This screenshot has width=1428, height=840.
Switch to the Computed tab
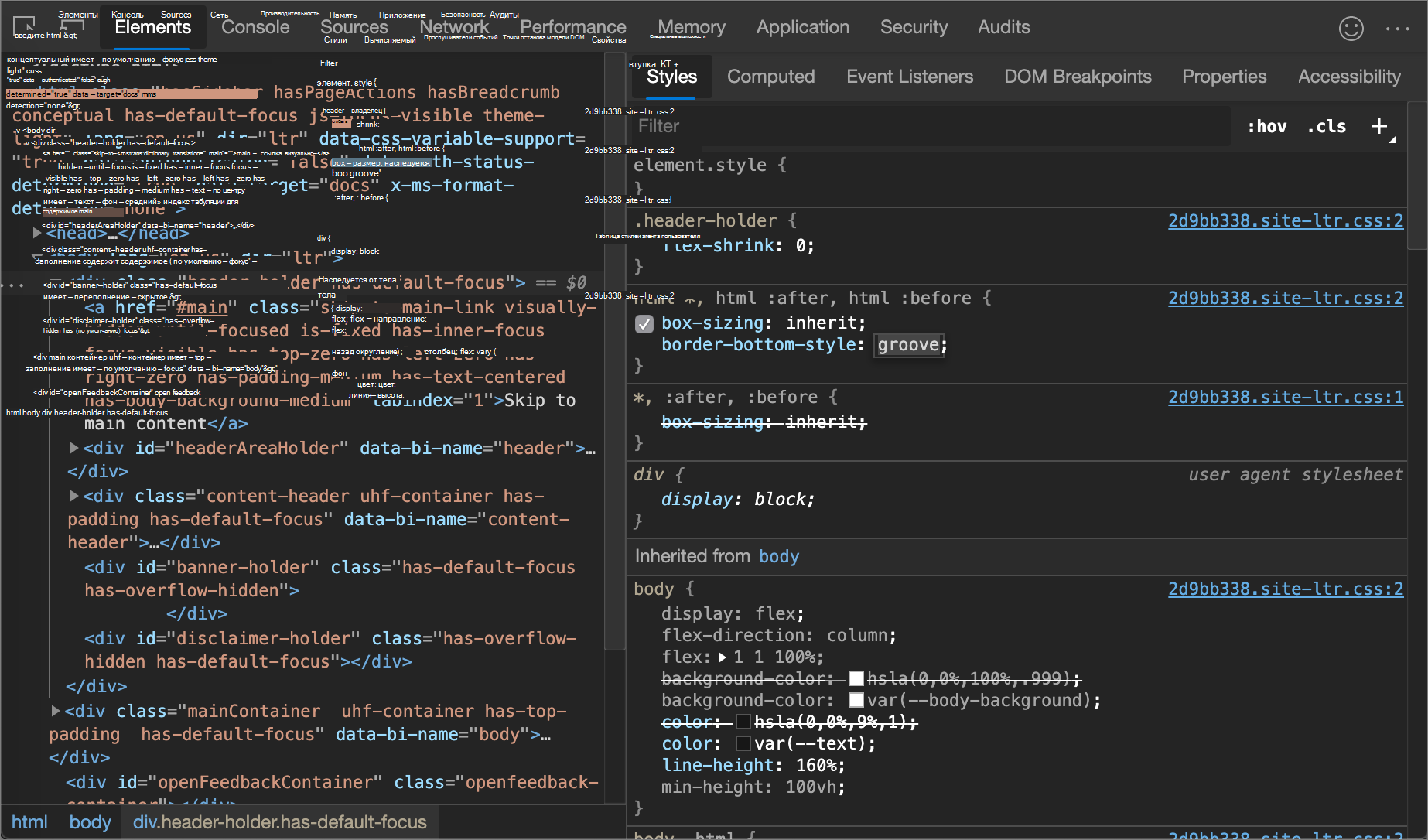point(770,77)
